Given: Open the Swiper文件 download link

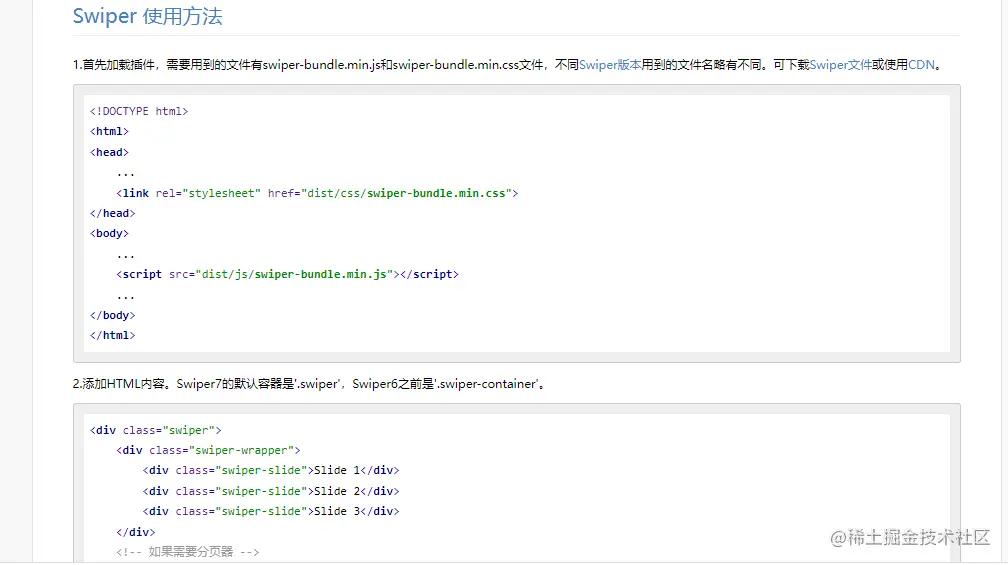Looking at the screenshot, I should (x=841, y=65).
